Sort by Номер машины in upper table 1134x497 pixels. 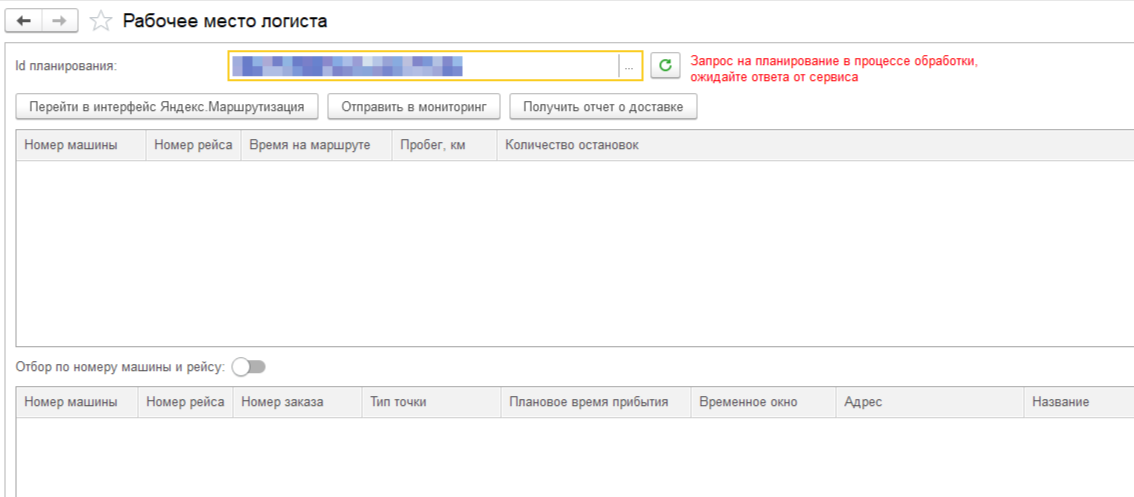click(x=71, y=145)
